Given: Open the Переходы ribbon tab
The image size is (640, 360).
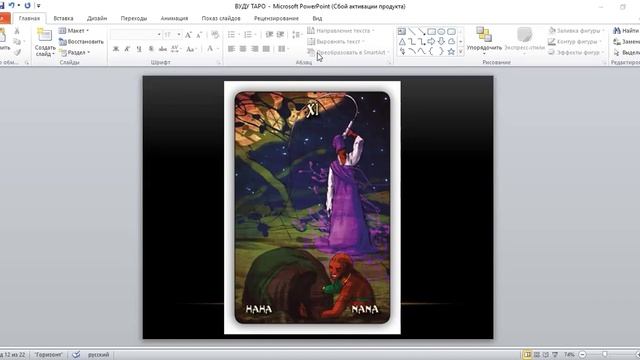Looking at the screenshot, I should coord(133,18).
